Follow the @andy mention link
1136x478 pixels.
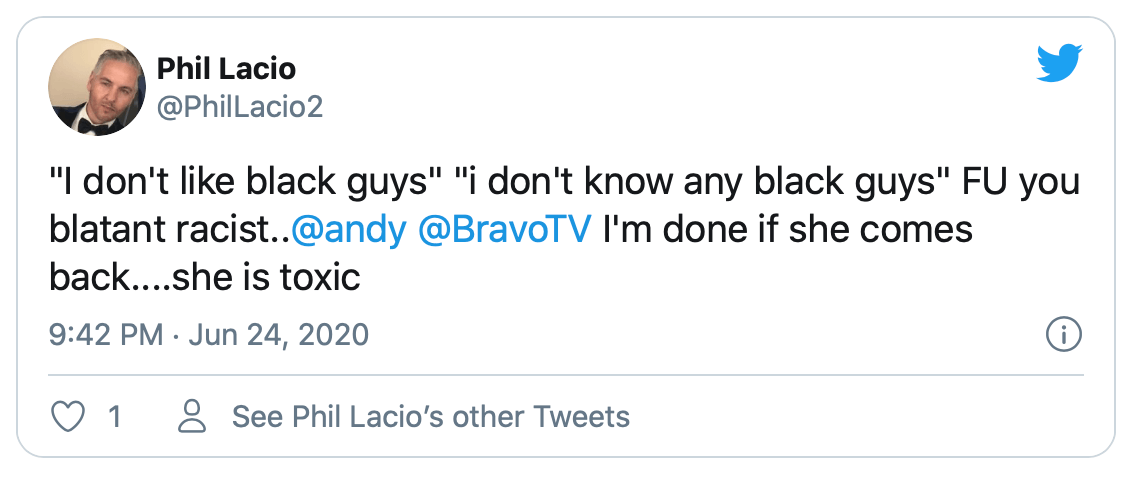(x=349, y=230)
